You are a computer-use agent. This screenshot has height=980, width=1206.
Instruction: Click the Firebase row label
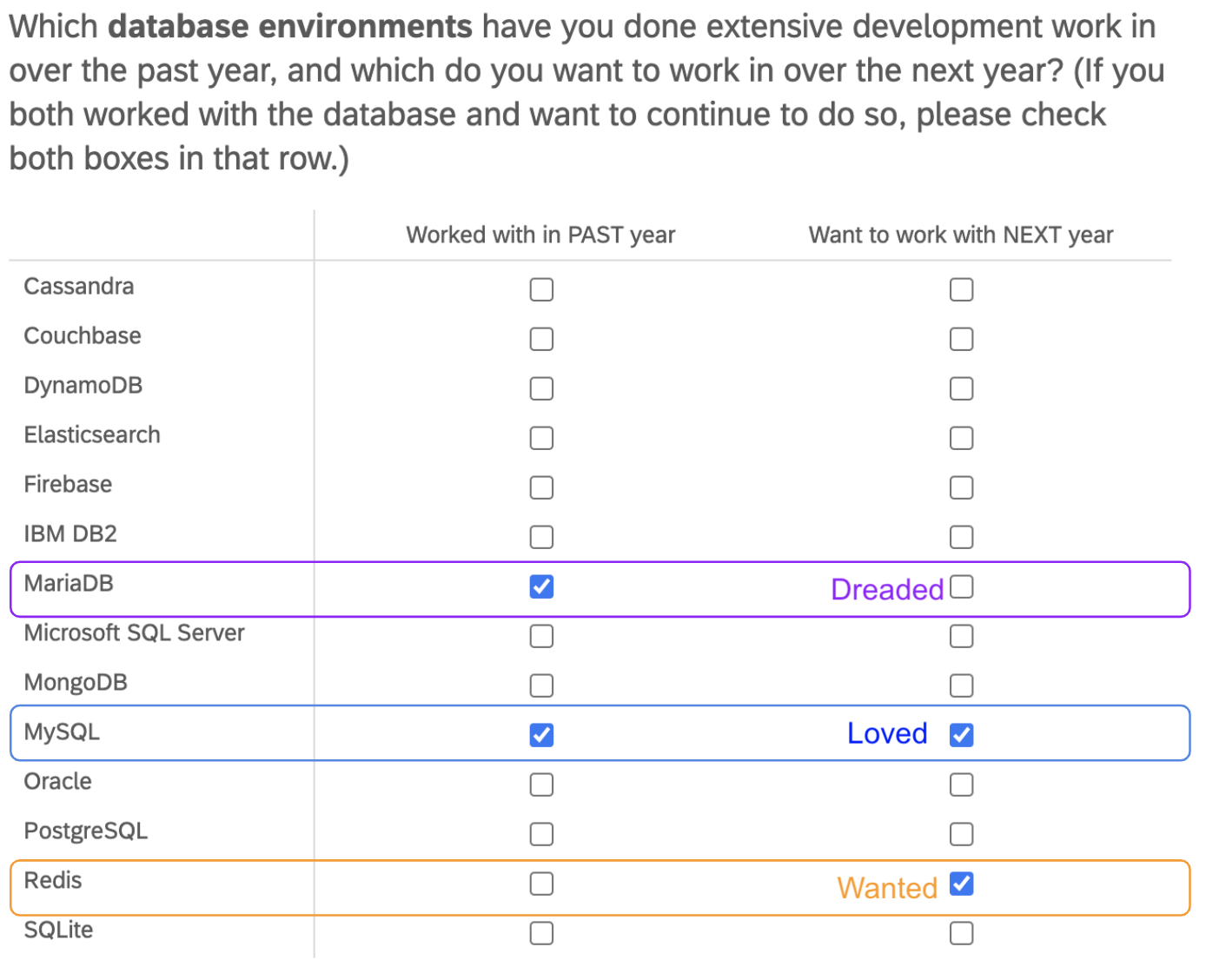tap(68, 484)
